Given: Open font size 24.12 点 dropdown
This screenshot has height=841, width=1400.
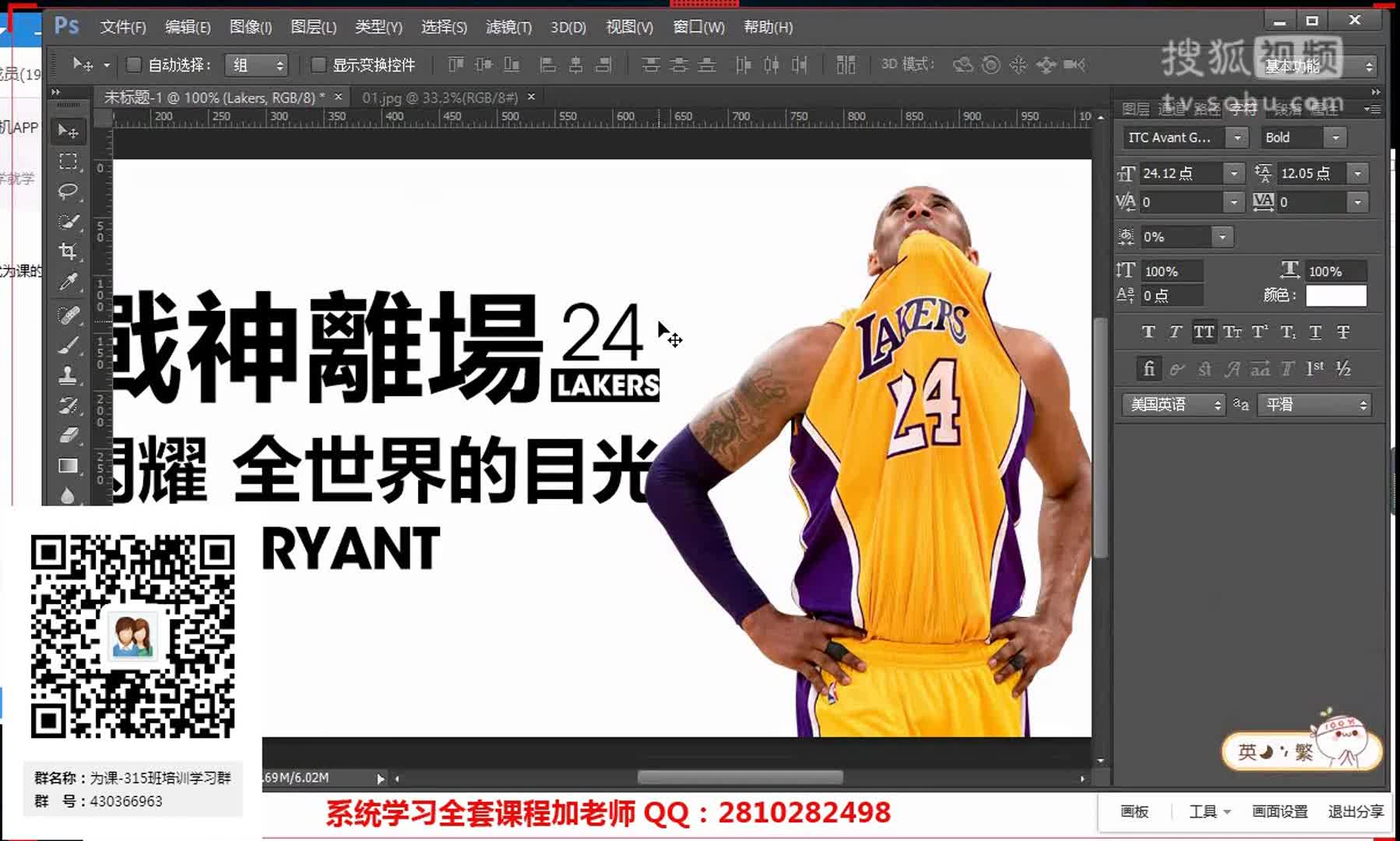Looking at the screenshot, I should coord(1233,173).
